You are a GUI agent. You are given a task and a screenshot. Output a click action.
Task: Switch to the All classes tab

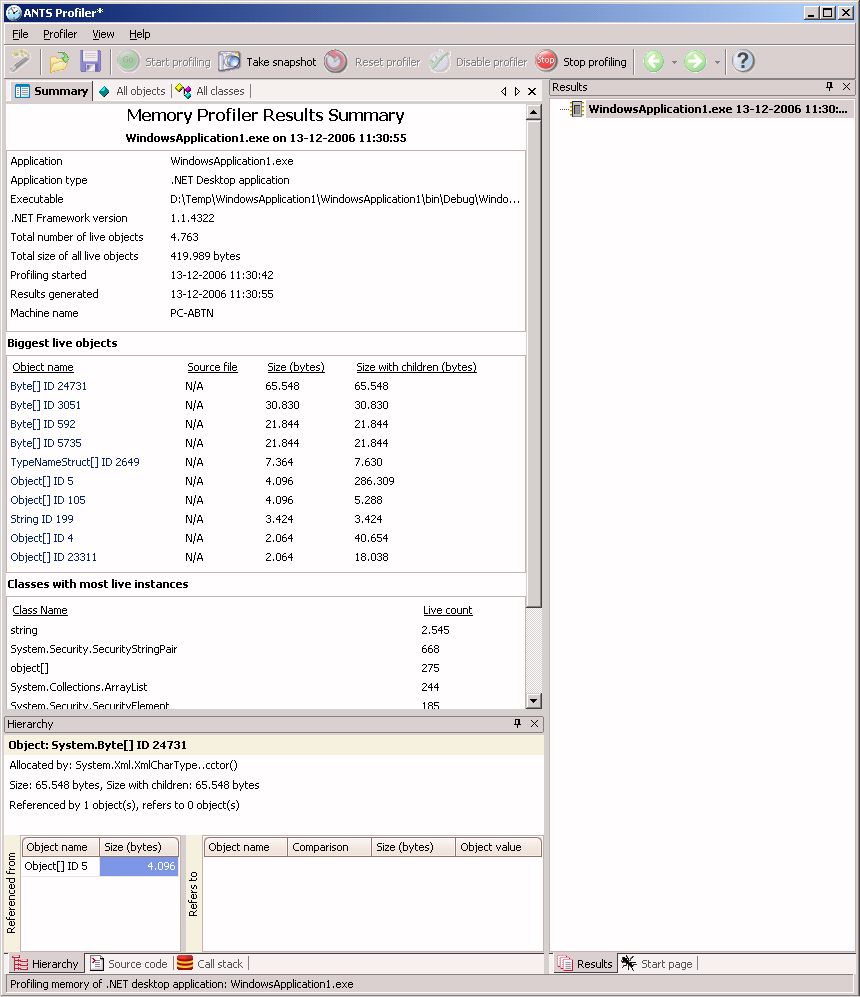point(211,91)
